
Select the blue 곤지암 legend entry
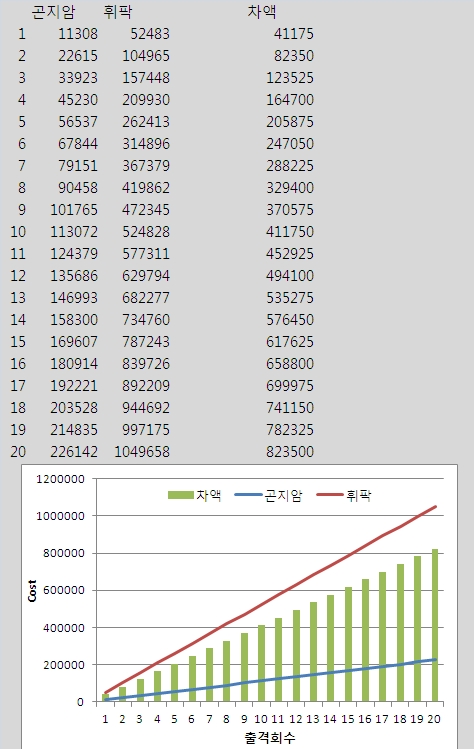coord(268,495)
